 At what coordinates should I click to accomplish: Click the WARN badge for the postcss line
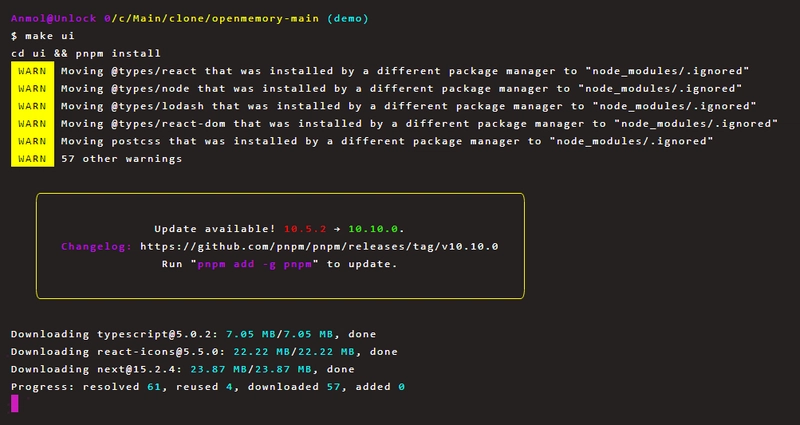click(x=32, y=141)
